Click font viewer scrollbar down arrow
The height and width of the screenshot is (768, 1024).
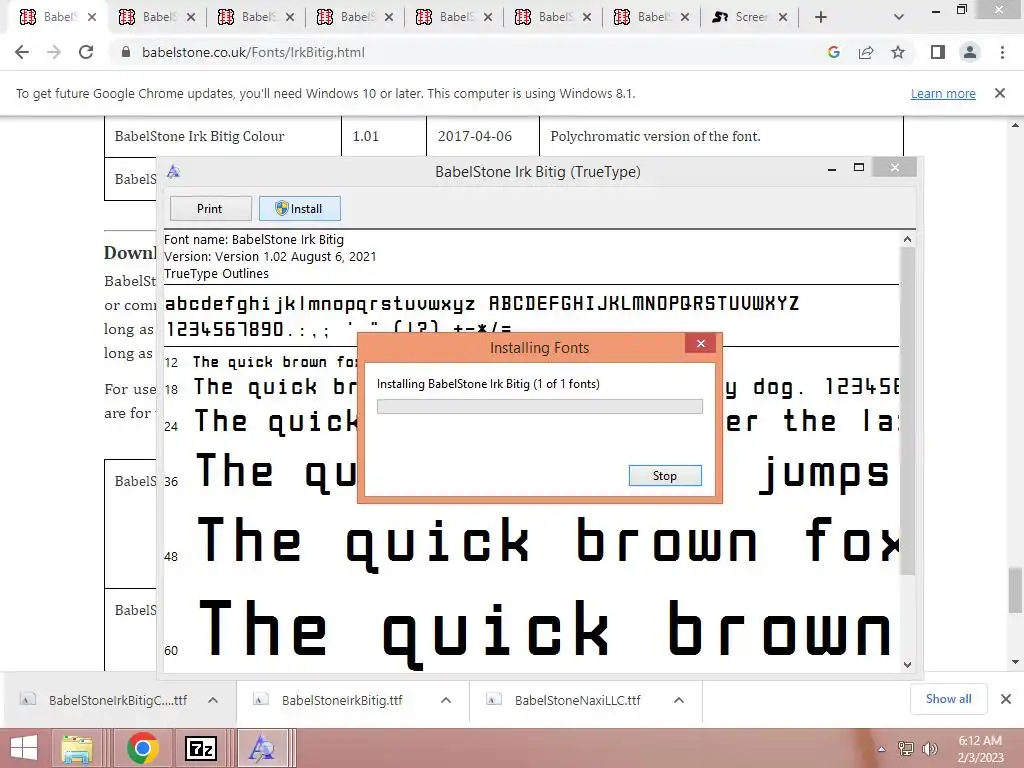pos(907,665)
